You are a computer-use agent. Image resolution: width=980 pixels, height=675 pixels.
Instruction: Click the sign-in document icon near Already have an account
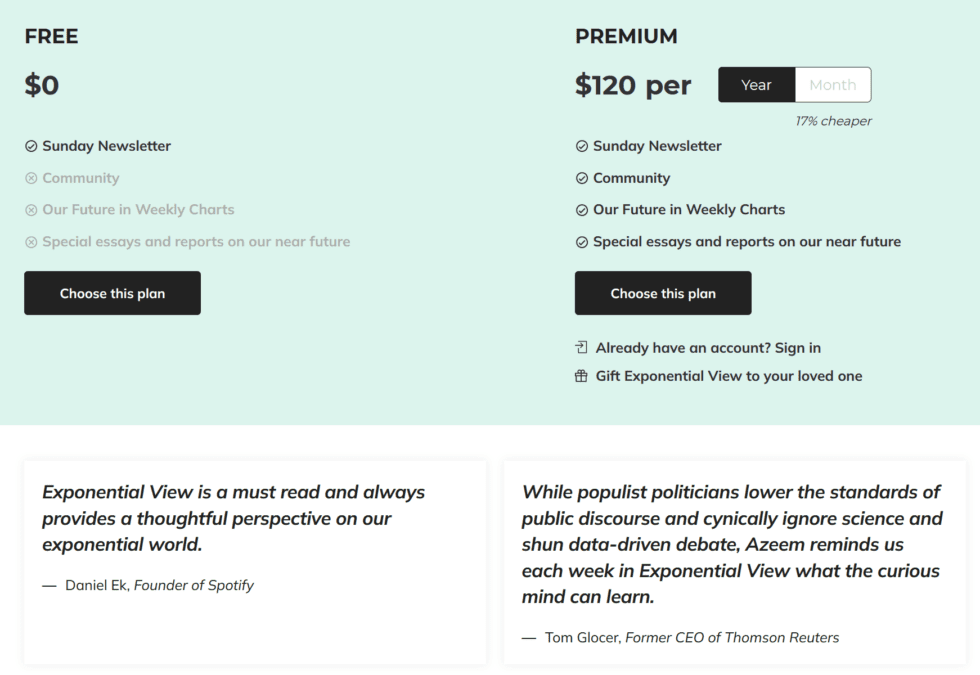point(581,347)
